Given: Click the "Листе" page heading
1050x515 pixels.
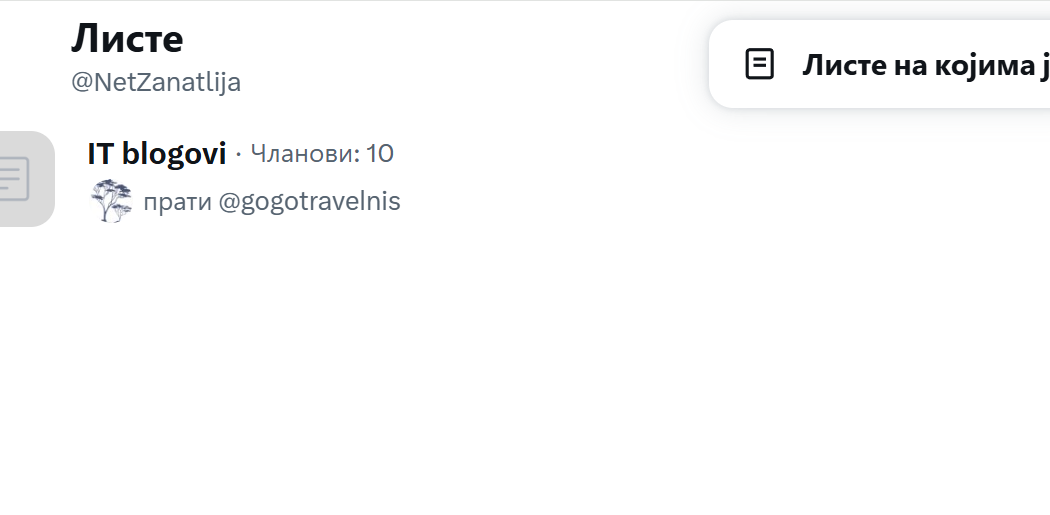Looking at the screenshot, I should pyautogui.click(x=127, y=39).
